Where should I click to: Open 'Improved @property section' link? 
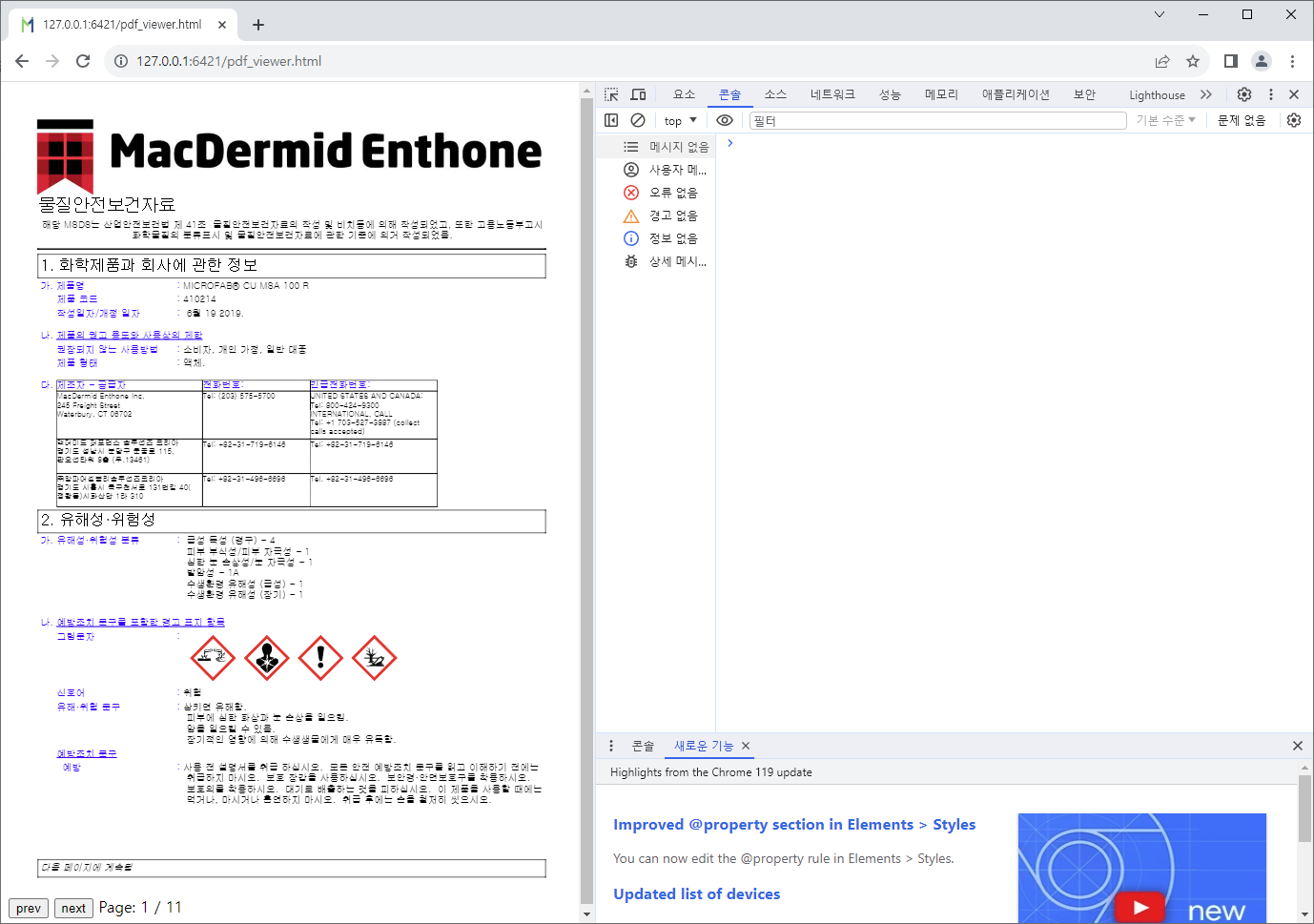click(794, 825)
